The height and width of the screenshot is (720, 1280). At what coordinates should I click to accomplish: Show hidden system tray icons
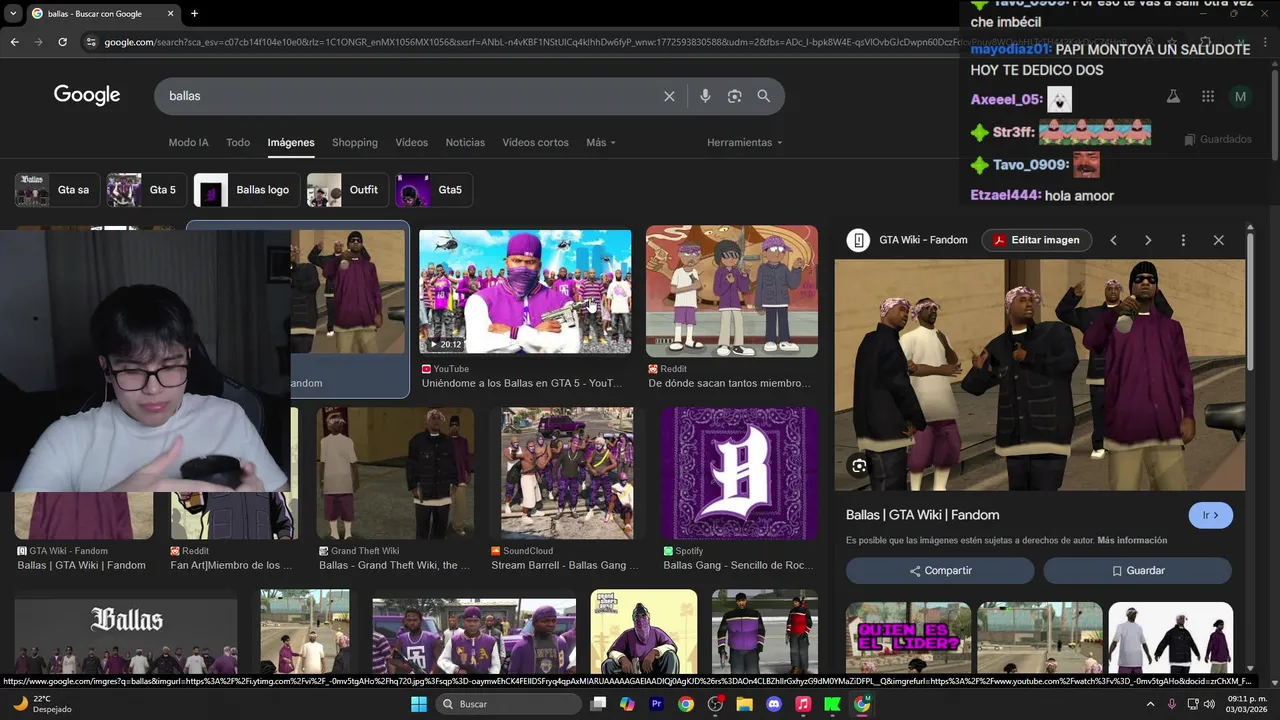tap(1150, 704)
